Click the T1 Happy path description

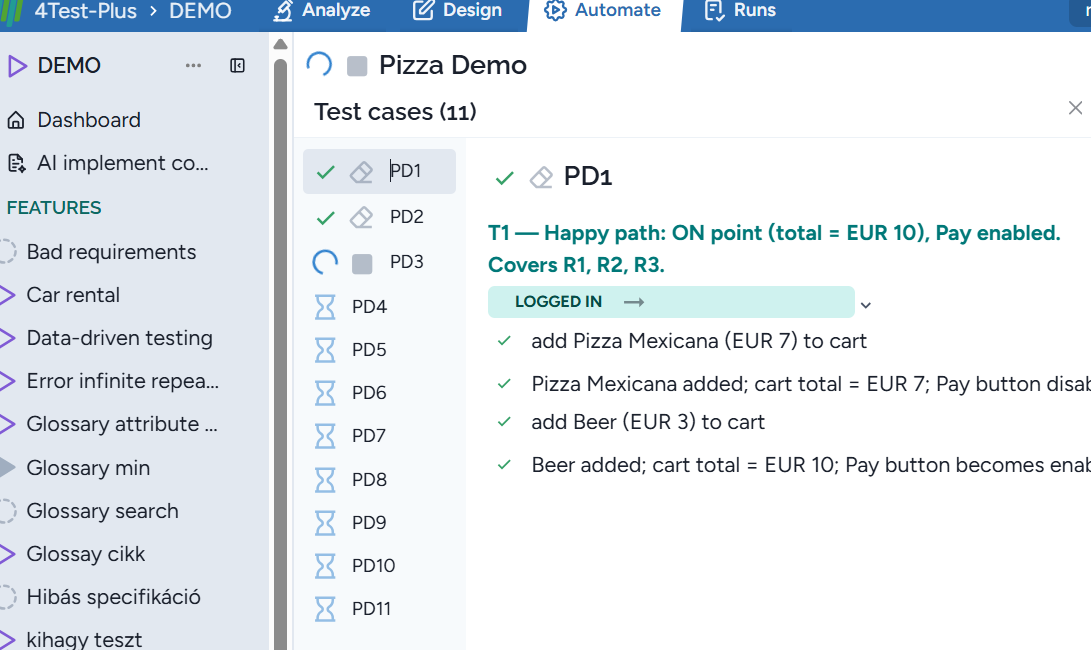point(774,248)
